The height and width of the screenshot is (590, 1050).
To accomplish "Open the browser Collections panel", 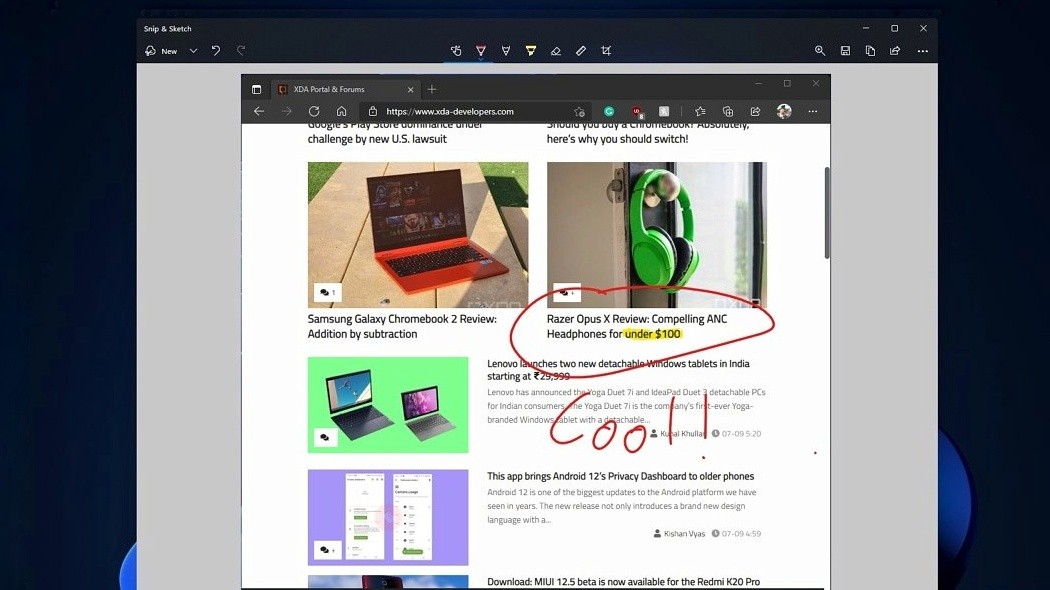I will pyautogui.click(x=728, y=111).
